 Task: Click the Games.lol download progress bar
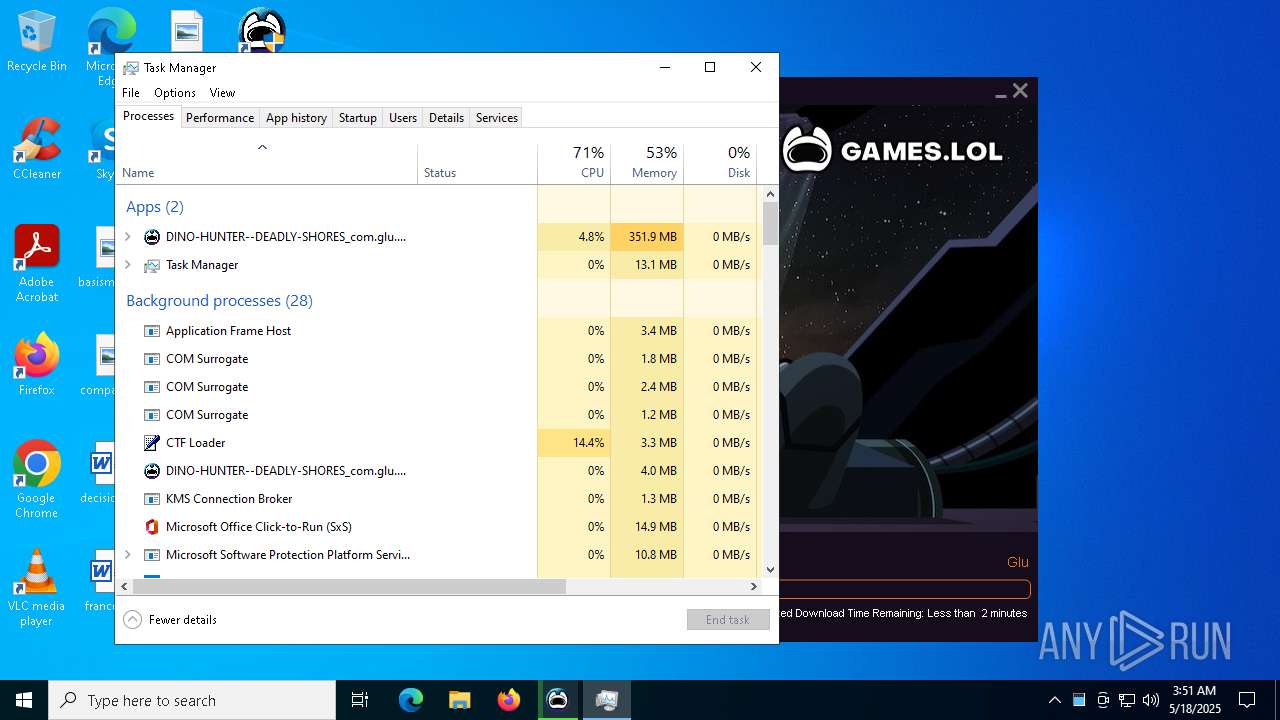(904, 590)
